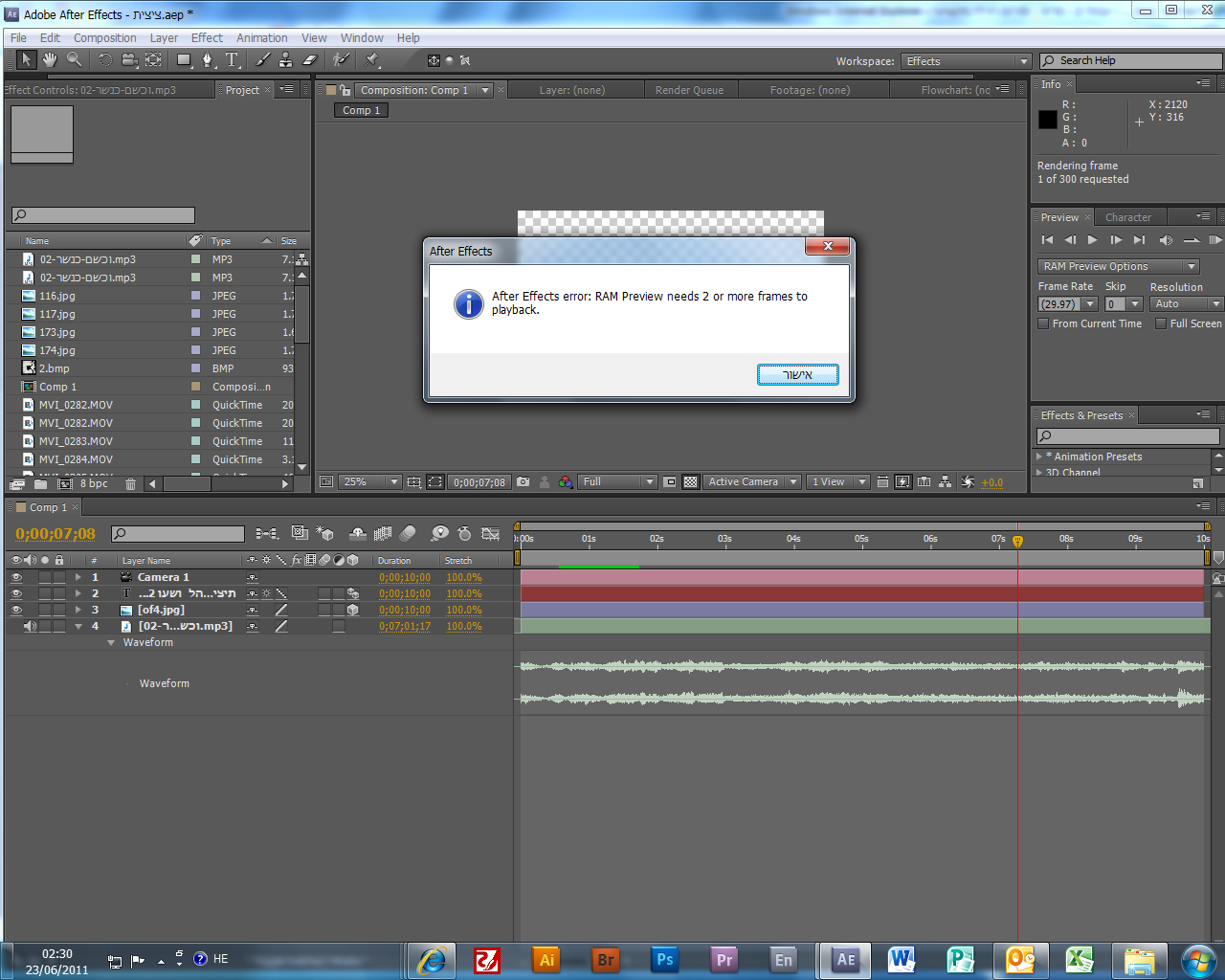
Task: Select the Rotation tool
Action: 105,60
